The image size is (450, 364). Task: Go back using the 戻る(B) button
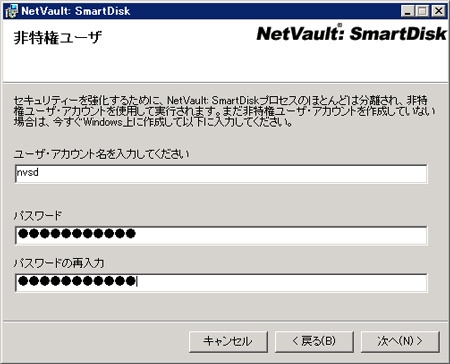pos(314,341)
